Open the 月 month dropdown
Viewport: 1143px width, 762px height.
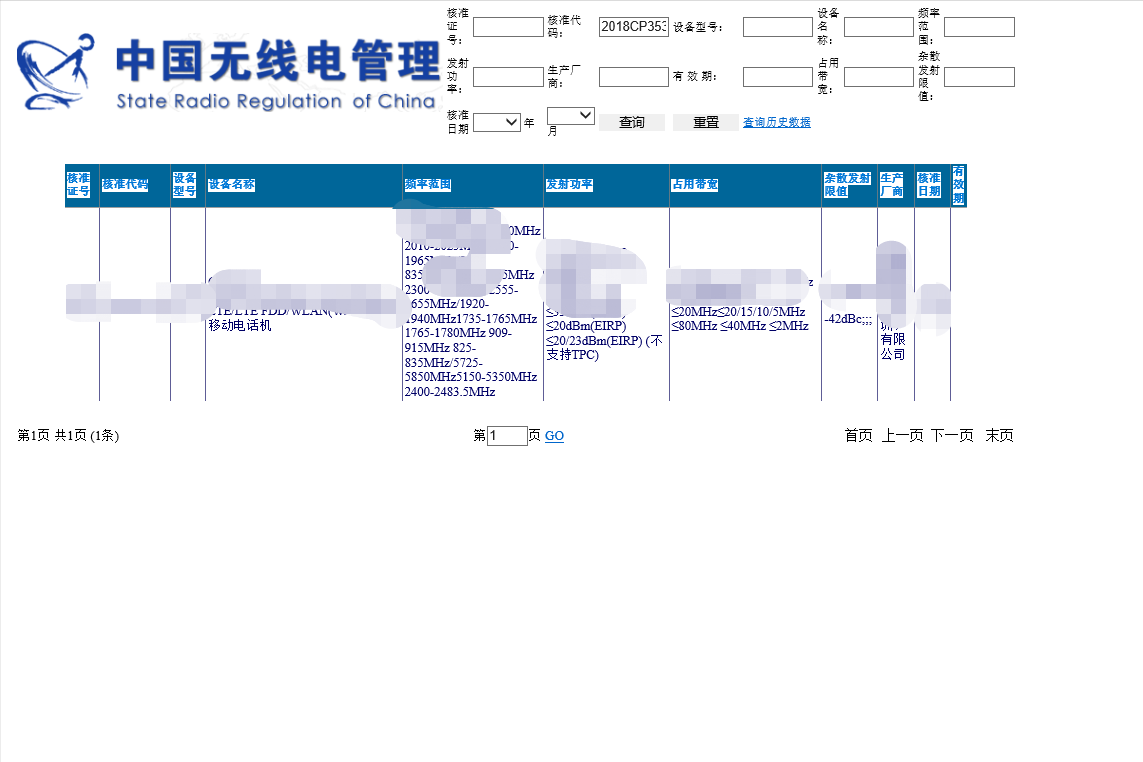coord(570,114)
